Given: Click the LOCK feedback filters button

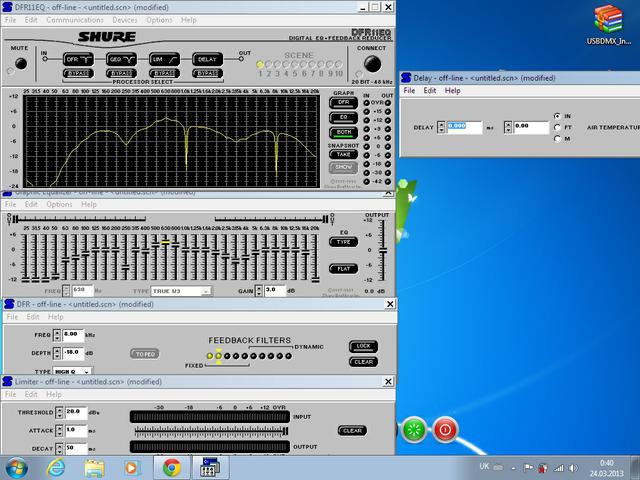Looking at the screenshot, I should coord(363,346).
